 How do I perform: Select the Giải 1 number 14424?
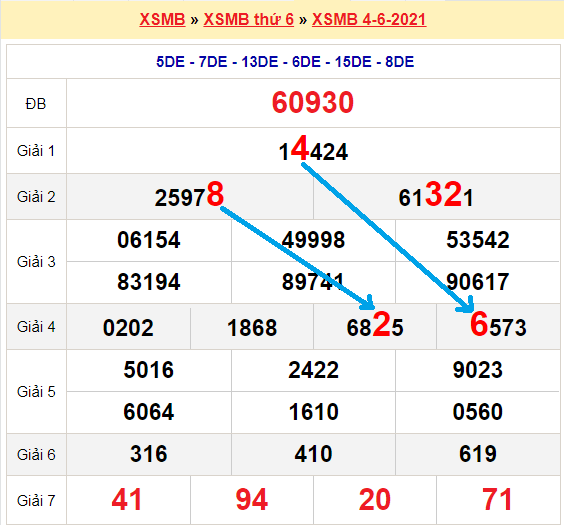click(313, 149)
